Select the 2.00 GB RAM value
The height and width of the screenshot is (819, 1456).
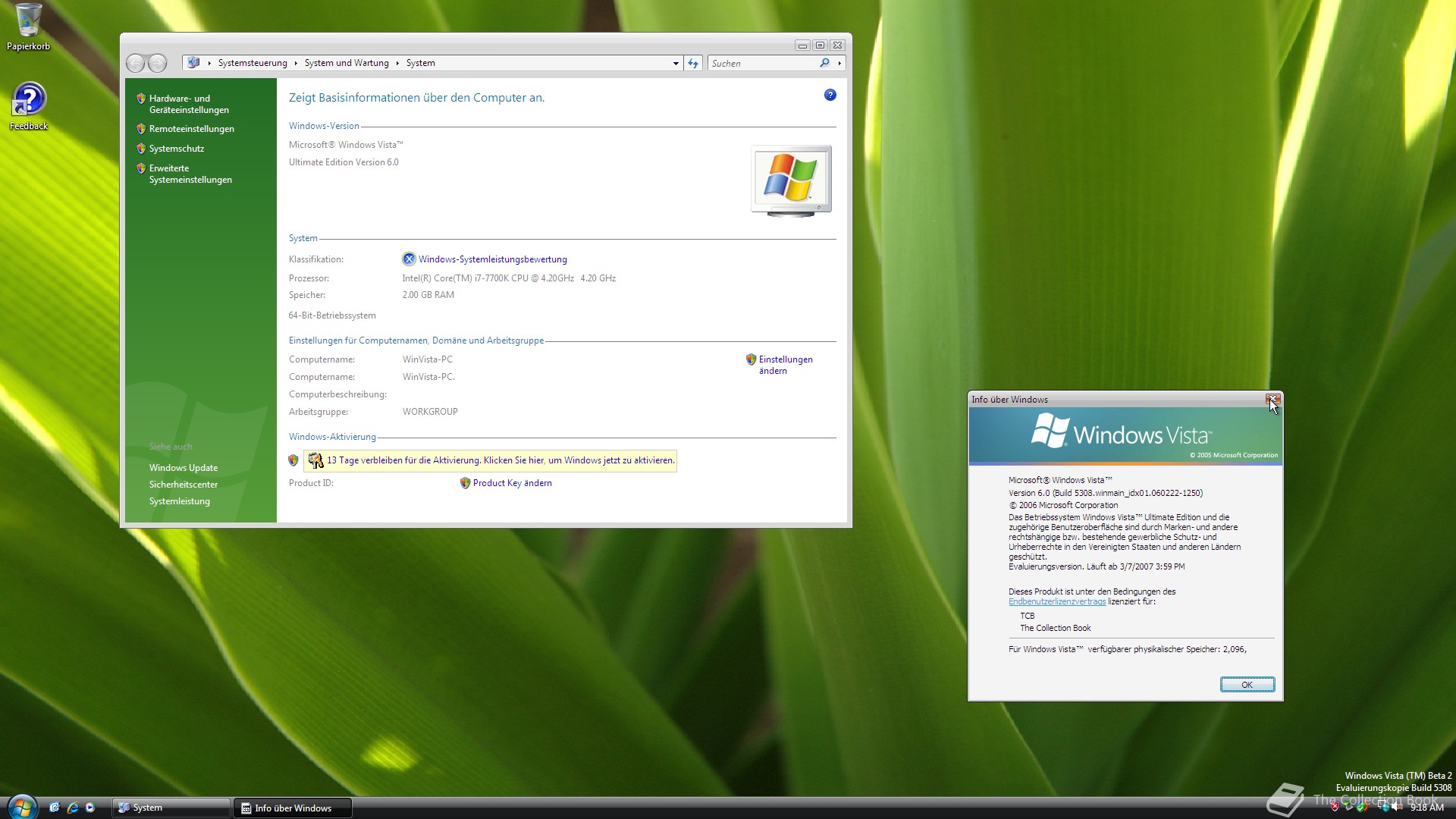pyautogui.click(x=428, y=295)
